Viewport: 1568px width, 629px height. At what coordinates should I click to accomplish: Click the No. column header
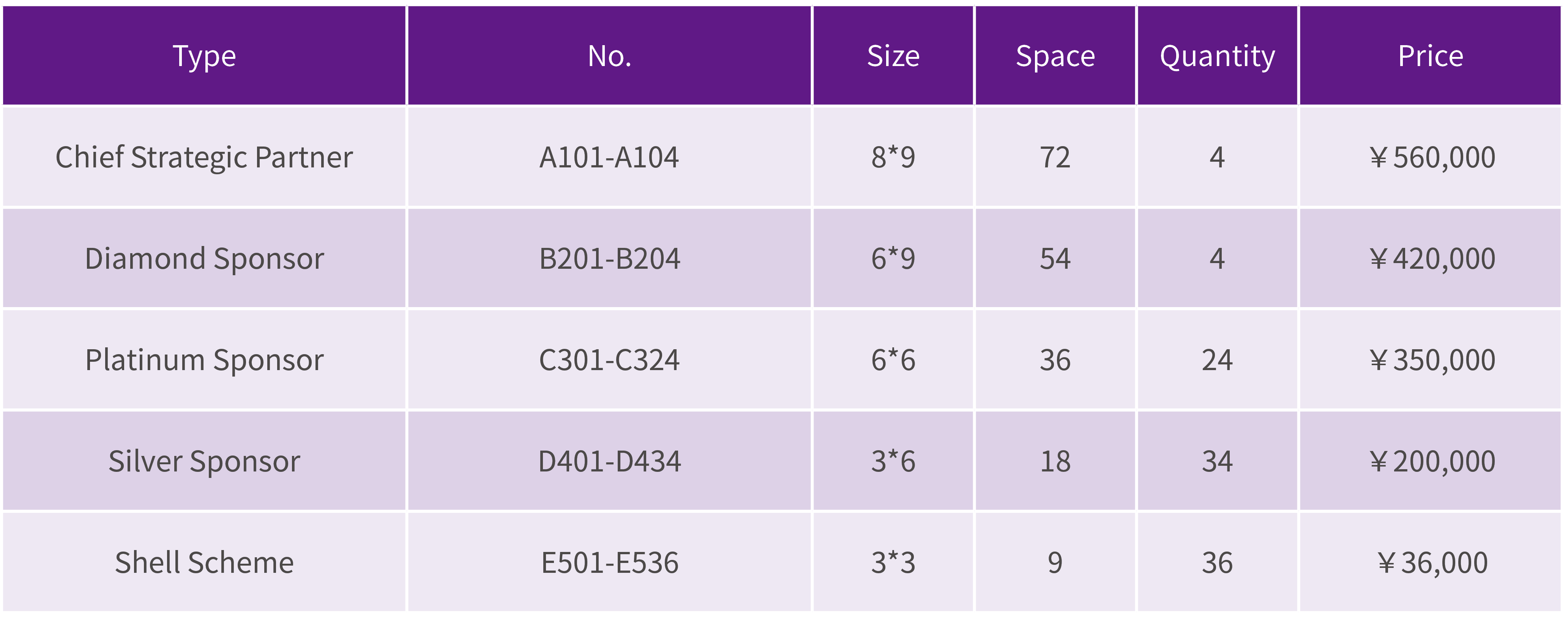[x=609, y=56]
